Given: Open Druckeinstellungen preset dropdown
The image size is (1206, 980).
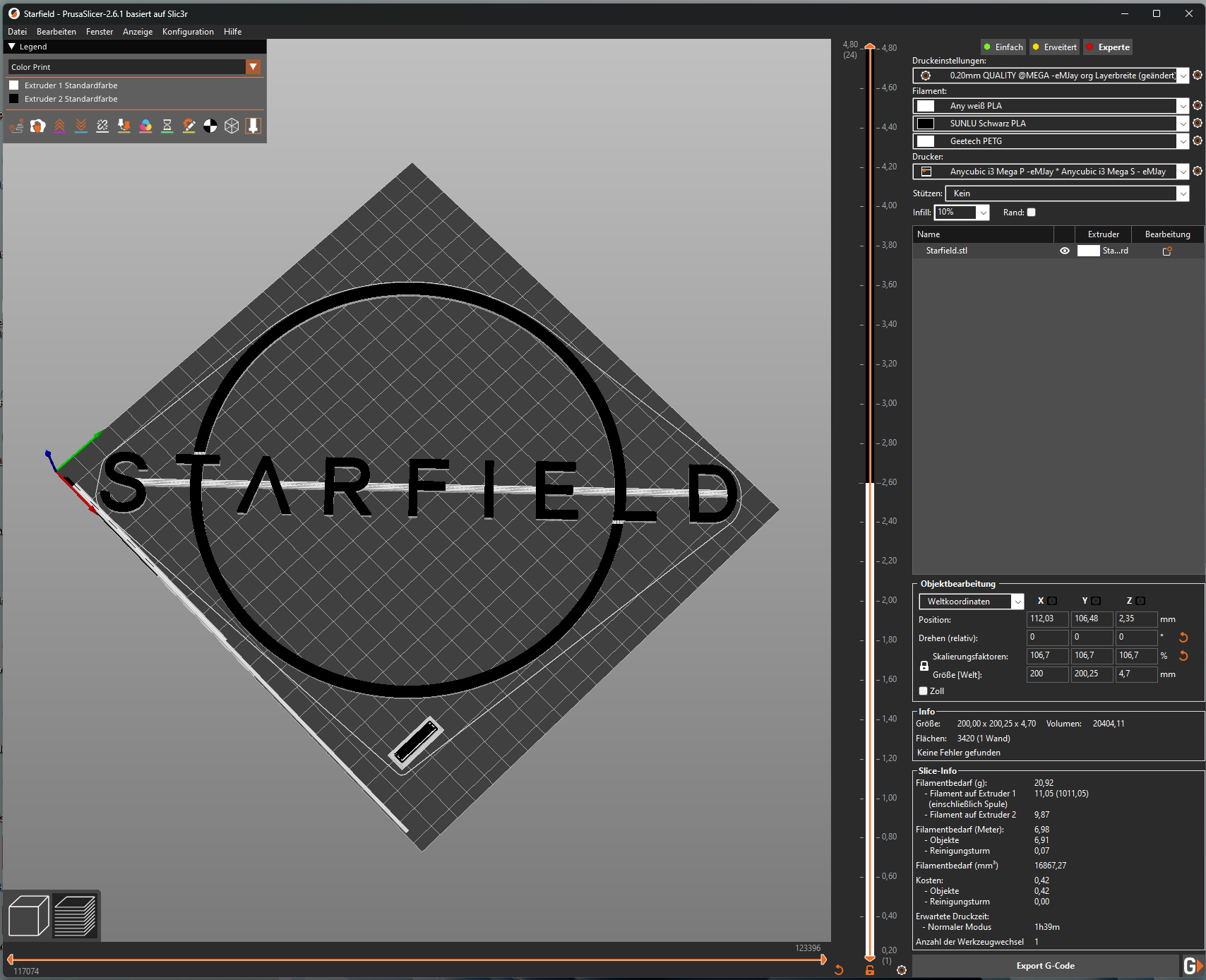Looking at the screenshot, I should point(1183,76).
